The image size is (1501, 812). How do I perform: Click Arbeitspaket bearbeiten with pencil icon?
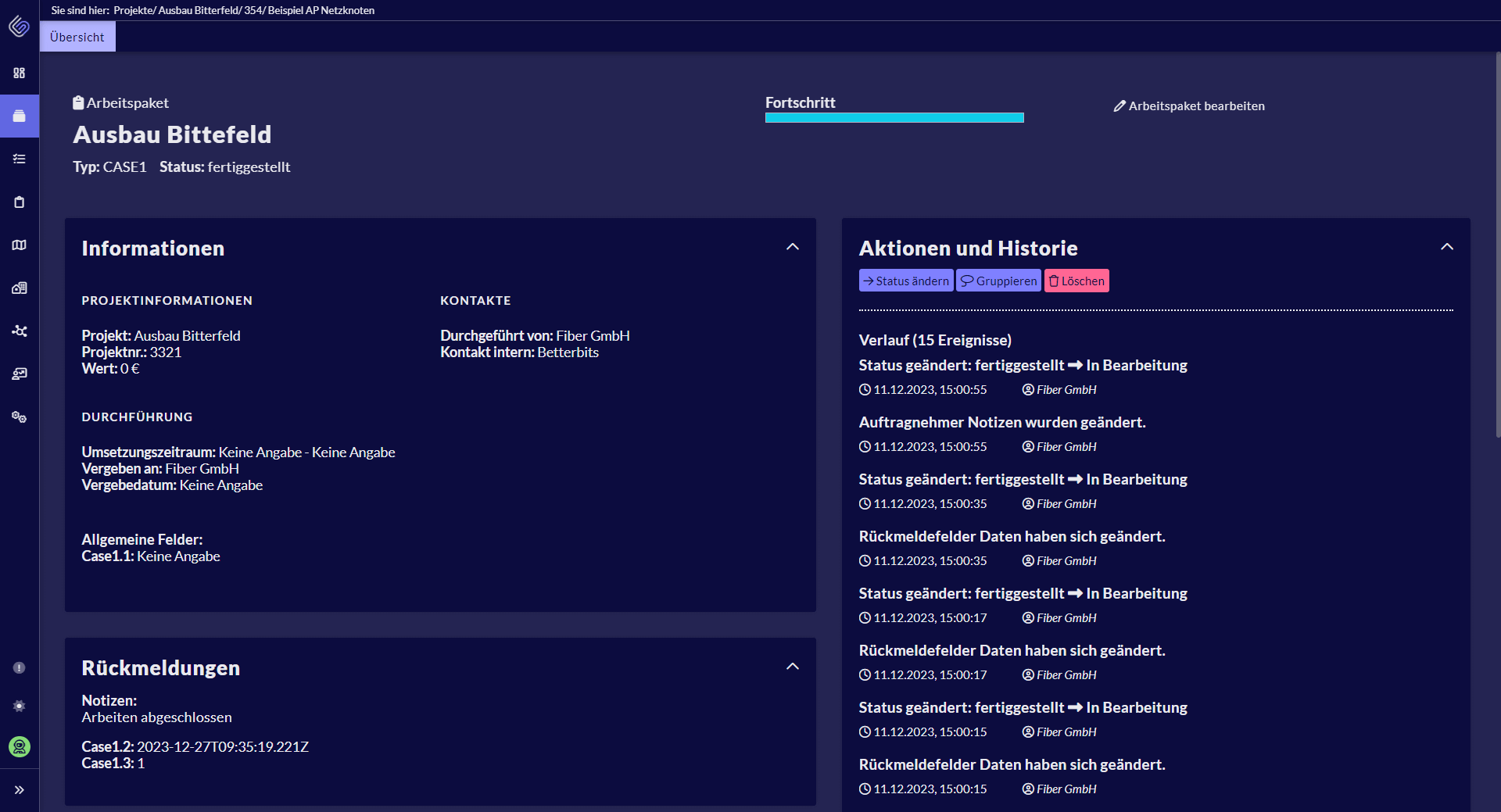point(1189,106)
